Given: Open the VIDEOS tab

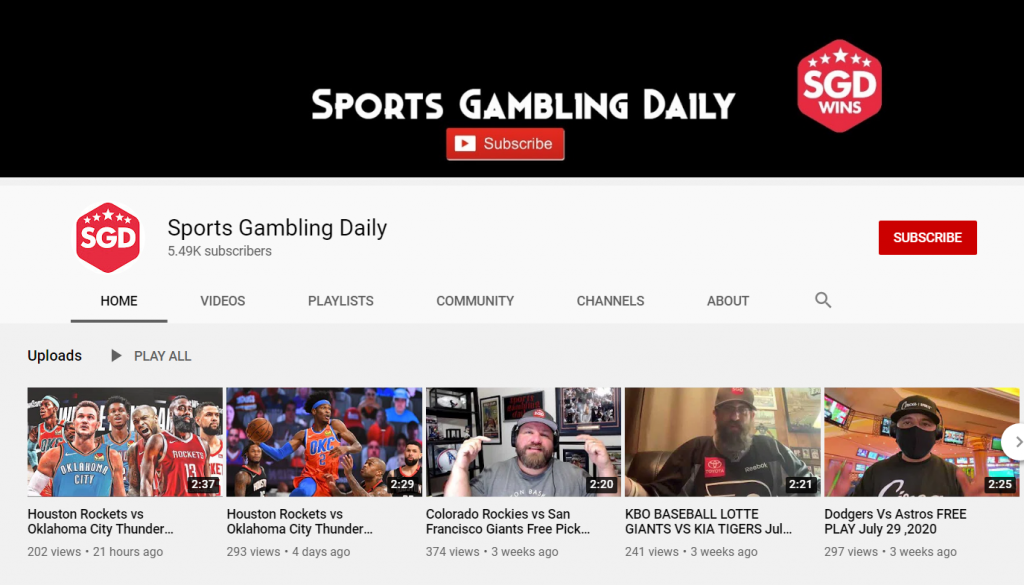Looking at the screenshot, I should 223,301.
